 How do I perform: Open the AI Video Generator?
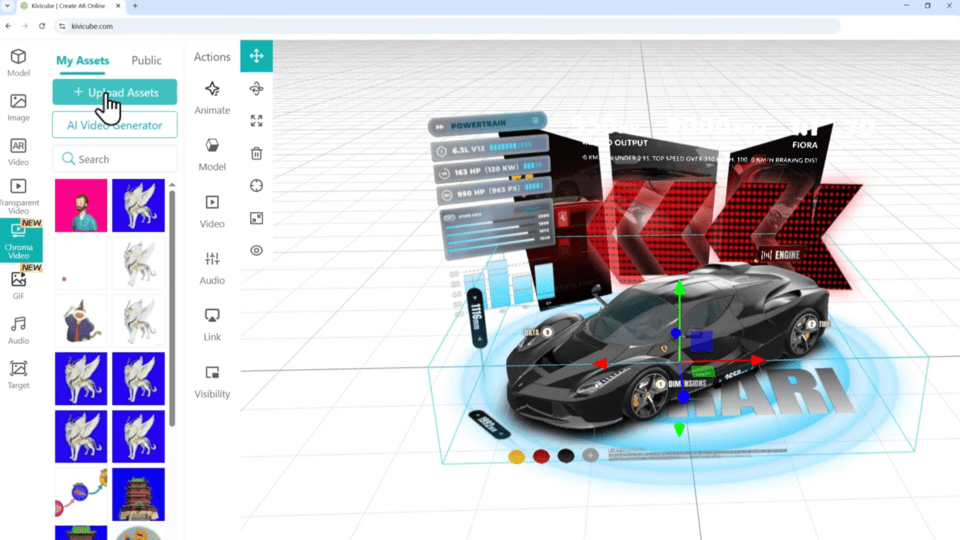pos(114,125)
